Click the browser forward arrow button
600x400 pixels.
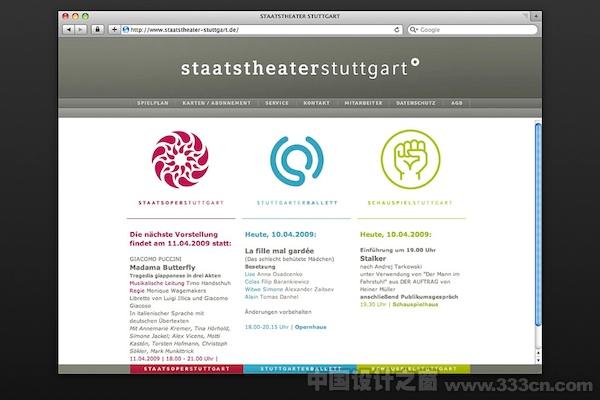click(80, 29)
